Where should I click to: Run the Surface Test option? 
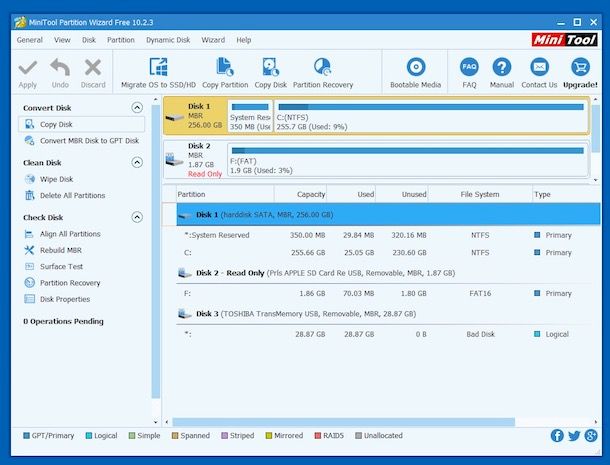pyautogui.click(x=53, y=267)
